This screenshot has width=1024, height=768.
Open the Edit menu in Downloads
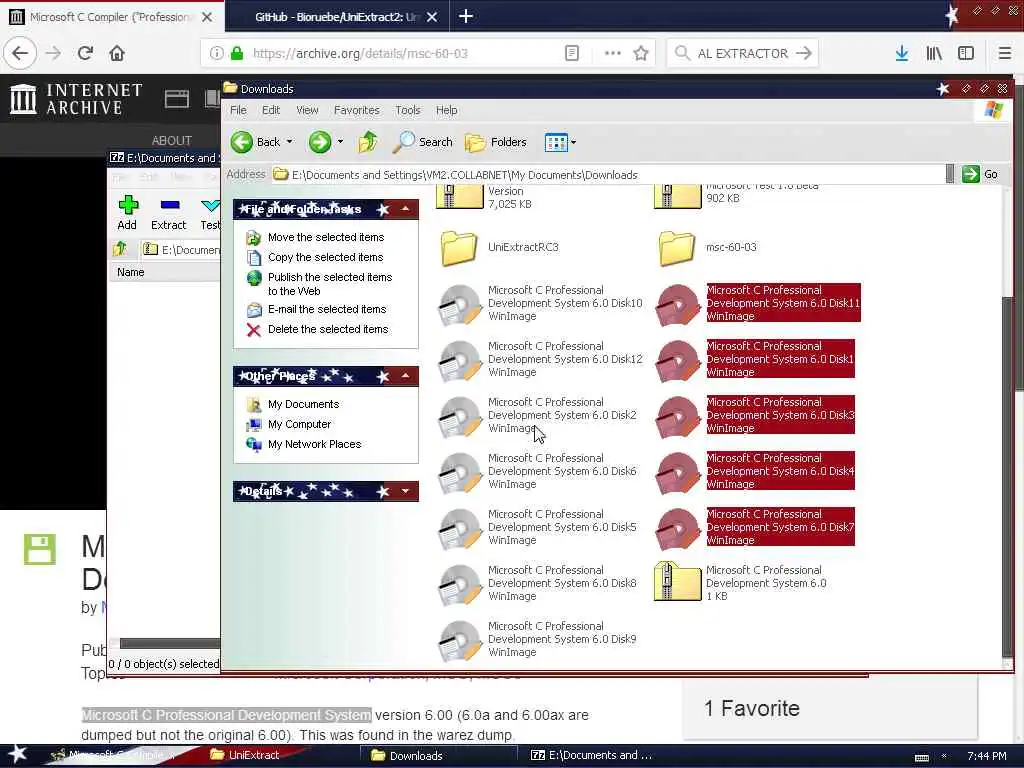coord(271,110)
